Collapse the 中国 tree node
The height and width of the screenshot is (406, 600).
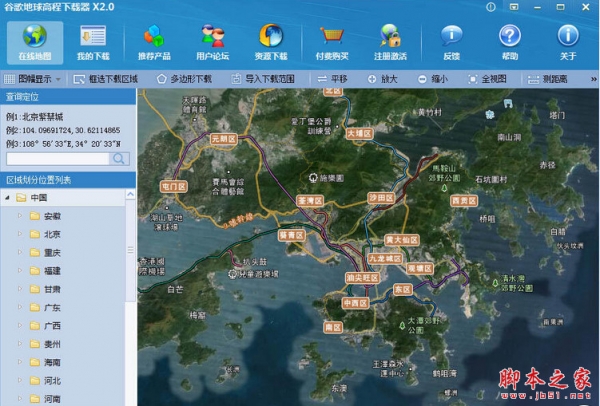7,198
